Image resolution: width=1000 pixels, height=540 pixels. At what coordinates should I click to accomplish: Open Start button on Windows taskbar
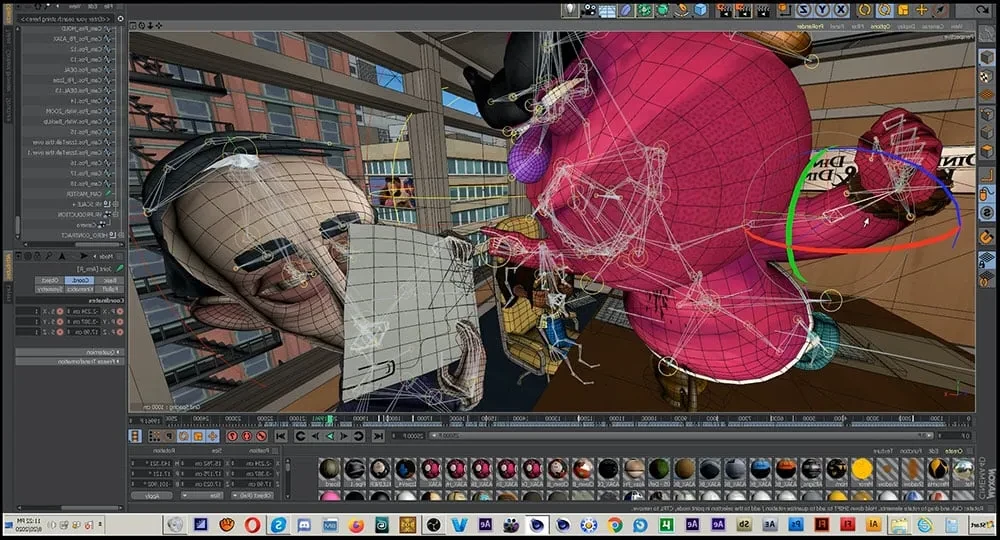click(x=983, y=524)
